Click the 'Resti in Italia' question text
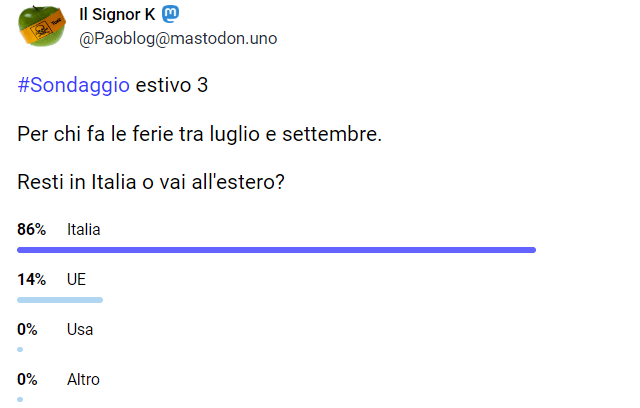This screenshot has width=640, height=408. pos(165,183)
